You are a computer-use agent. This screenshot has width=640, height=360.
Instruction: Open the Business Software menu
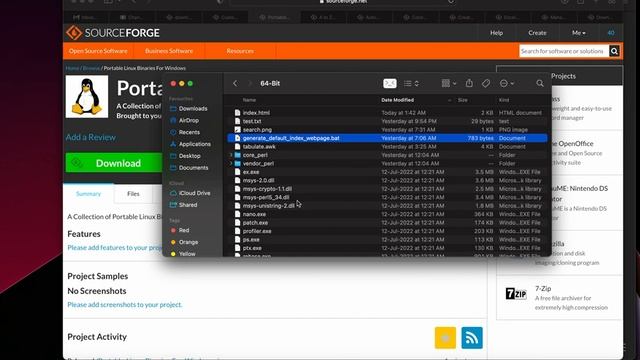169,51
